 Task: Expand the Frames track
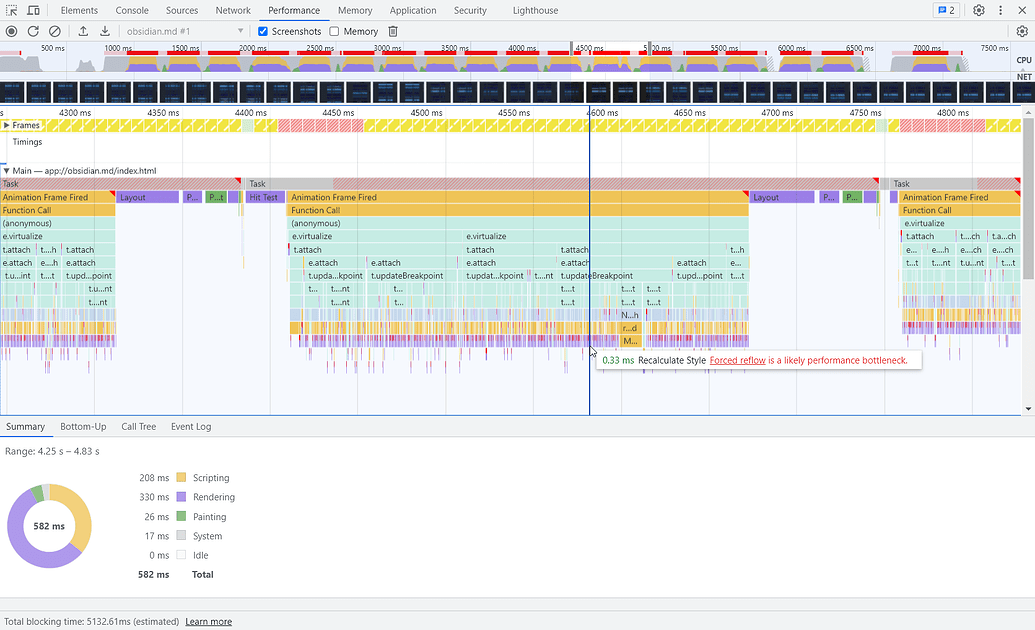[x=6, y=125]
